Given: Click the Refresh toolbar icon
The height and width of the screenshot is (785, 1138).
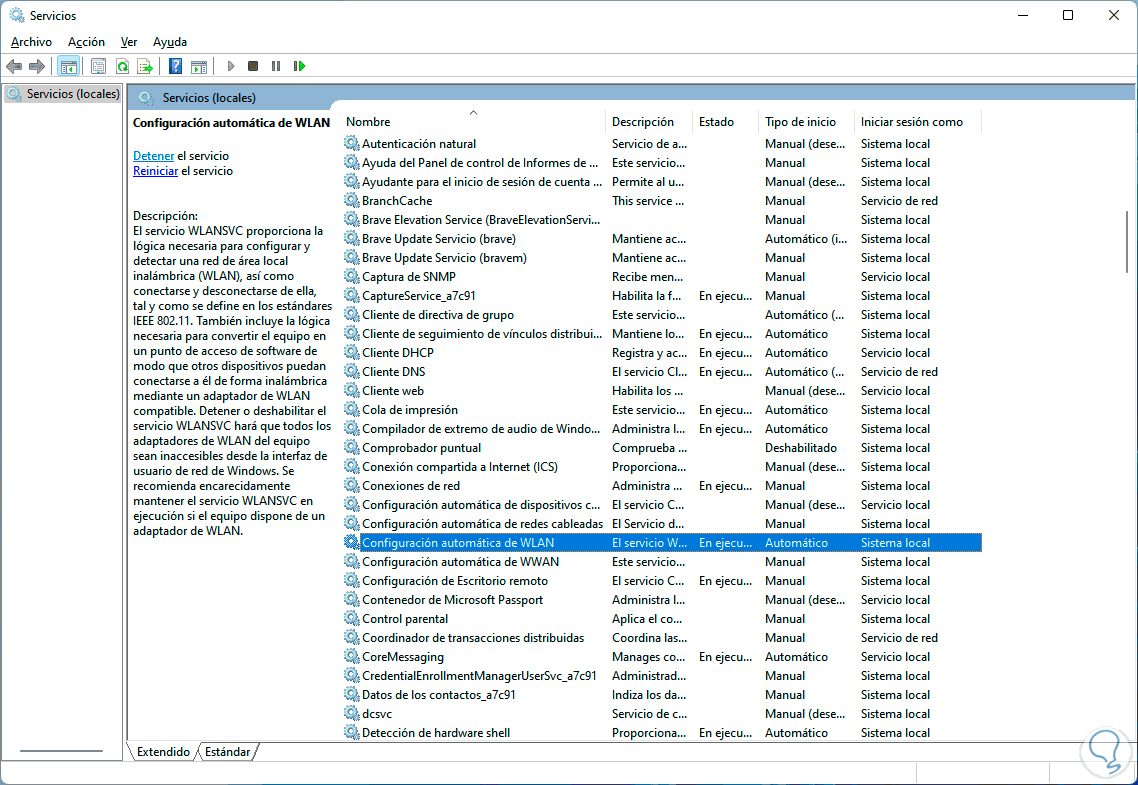Looking at the screenshot, I should click(x=122, y=66).
